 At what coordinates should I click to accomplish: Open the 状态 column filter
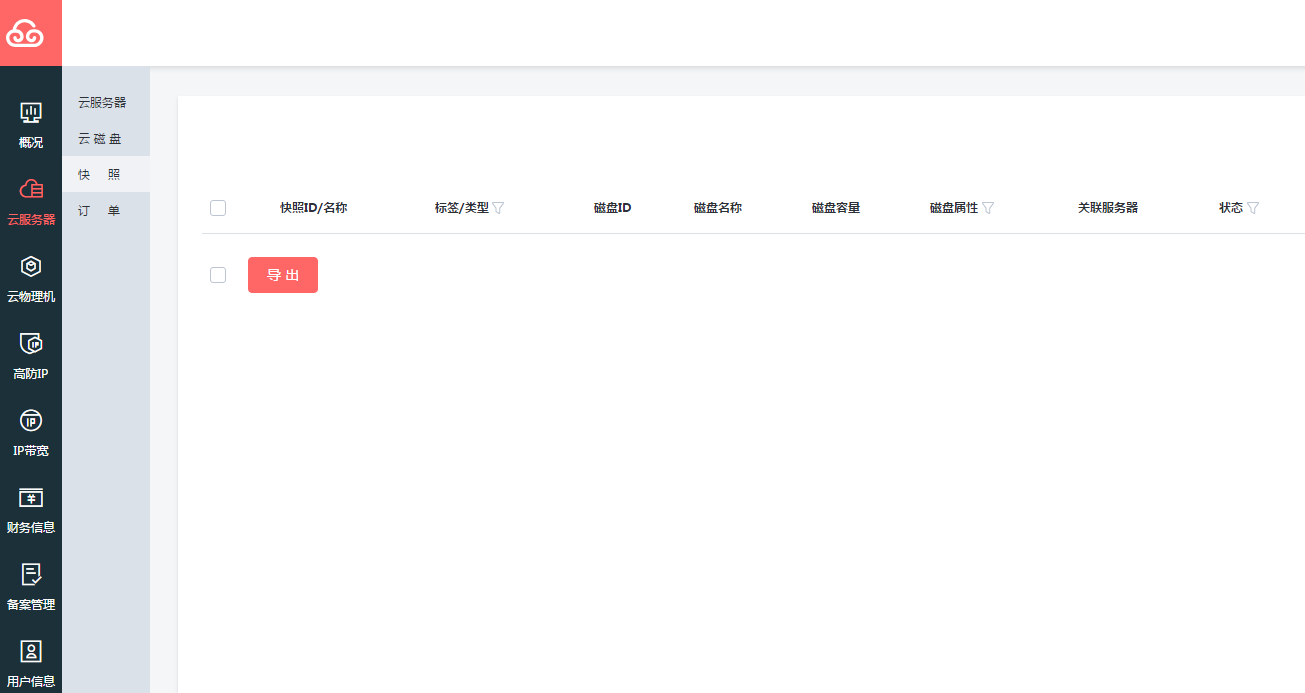(1253, 208)
